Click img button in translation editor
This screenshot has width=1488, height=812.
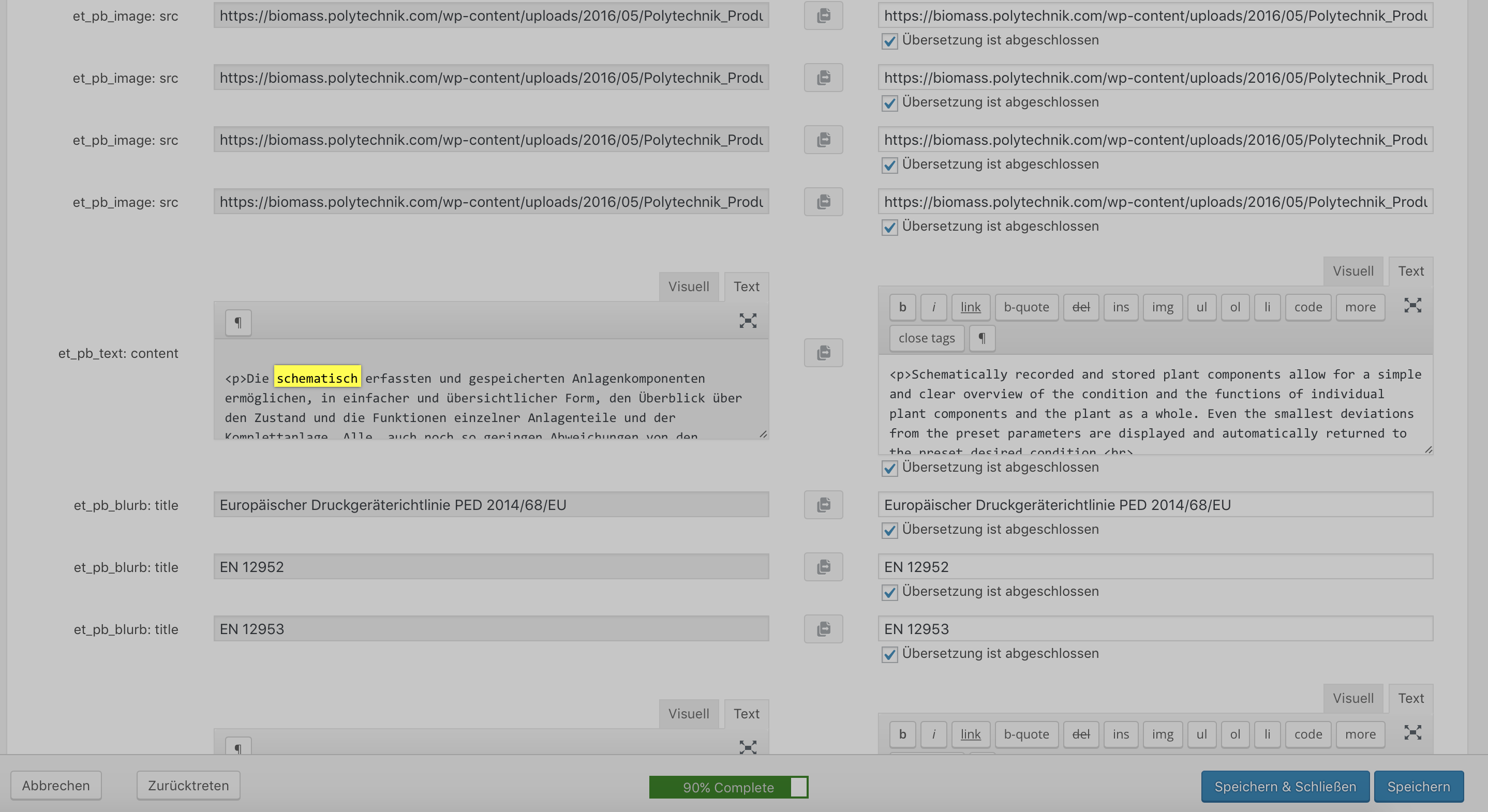tap(1162, 307)
